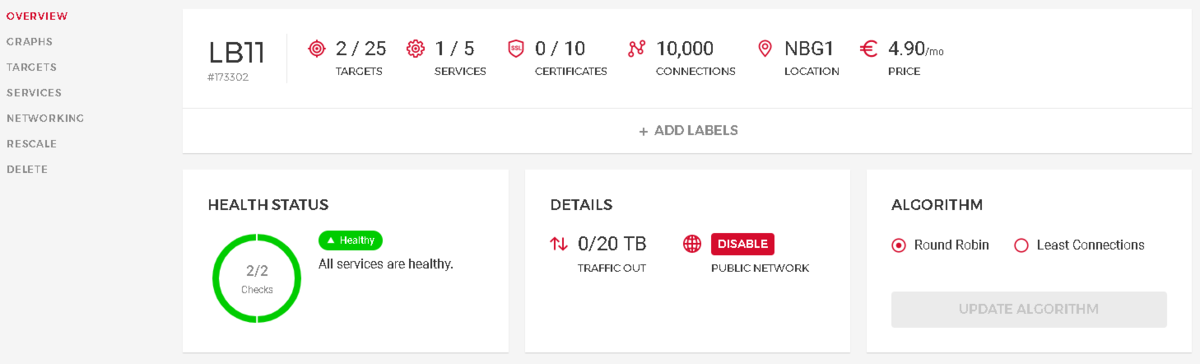The width and height of the screenshot is (1200, 364).
Task: Click the 2/2 checks health ring
Action: click(257, 278)
